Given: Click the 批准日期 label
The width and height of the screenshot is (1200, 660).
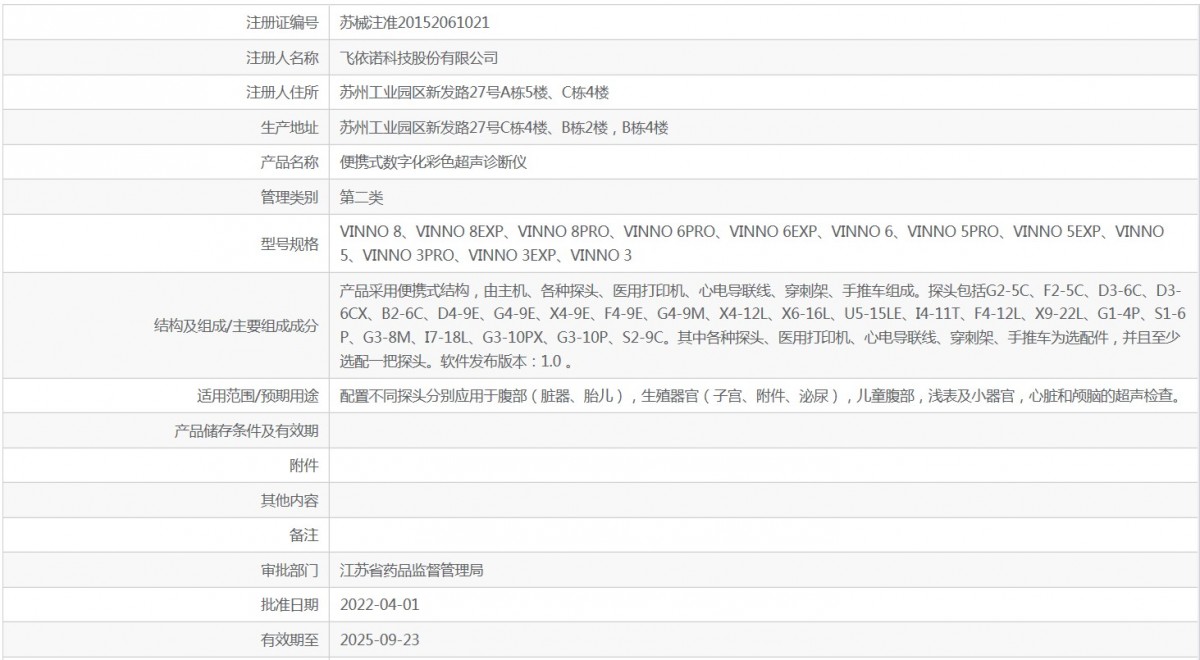Looking at the screenshot, I should [x=289, y=605].
